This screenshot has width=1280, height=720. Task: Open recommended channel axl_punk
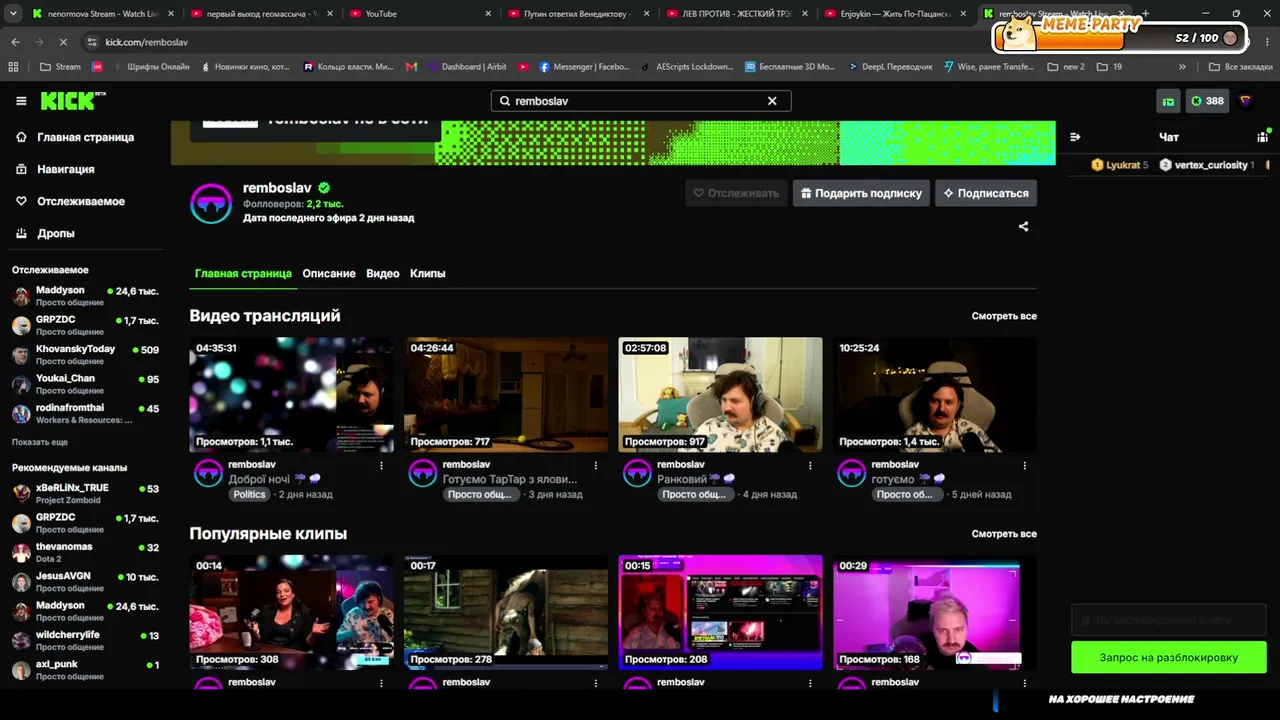86,670
